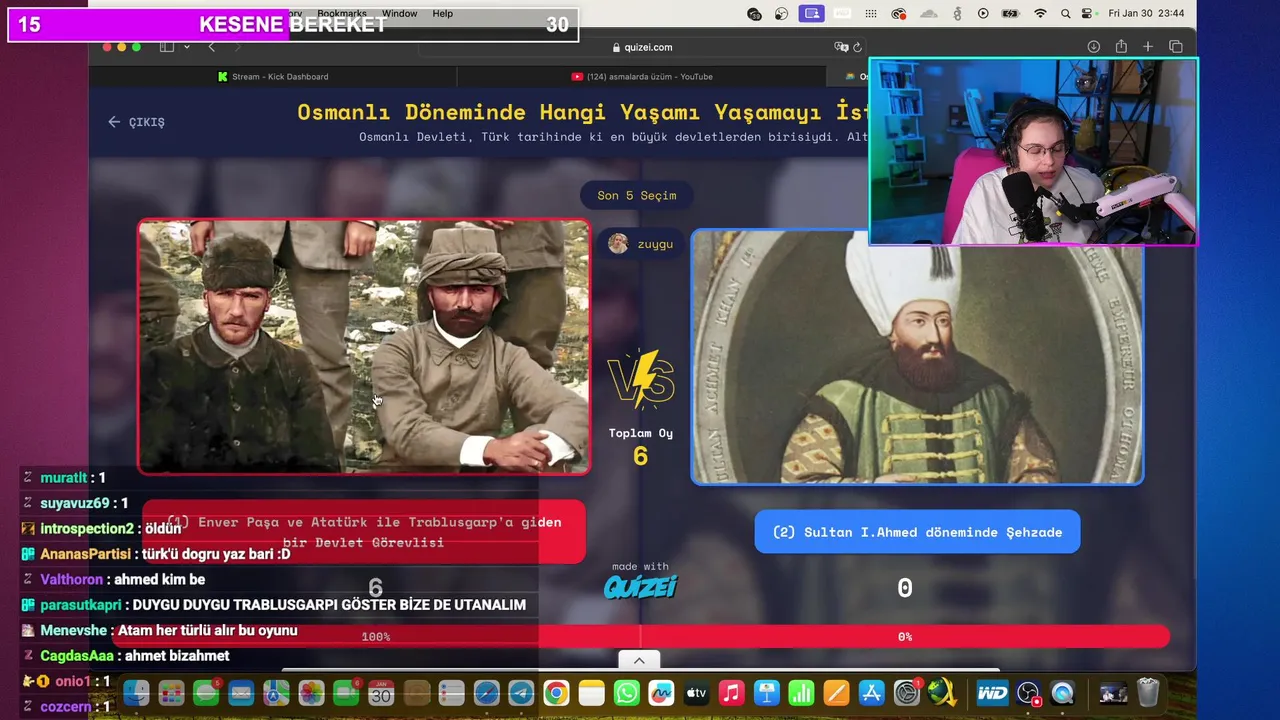Toggle the Safari sidebar button
The height and width of the screenshot is (720, 1280).
(166, 47)
